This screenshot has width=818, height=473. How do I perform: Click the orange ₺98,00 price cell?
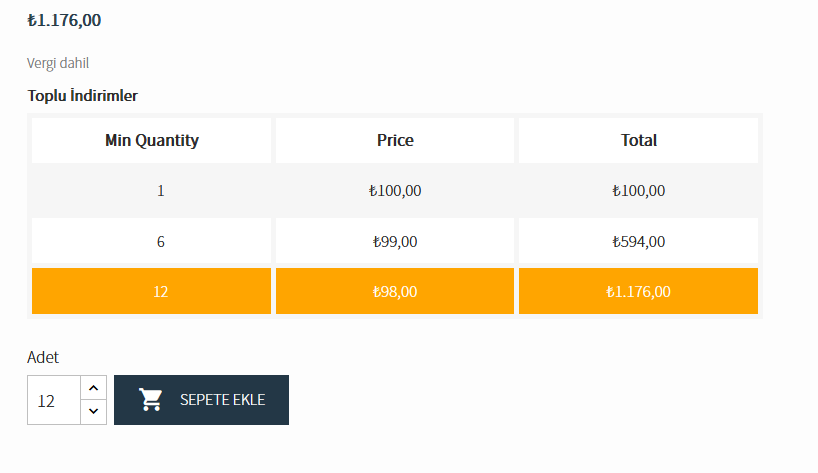click(395, 292)
